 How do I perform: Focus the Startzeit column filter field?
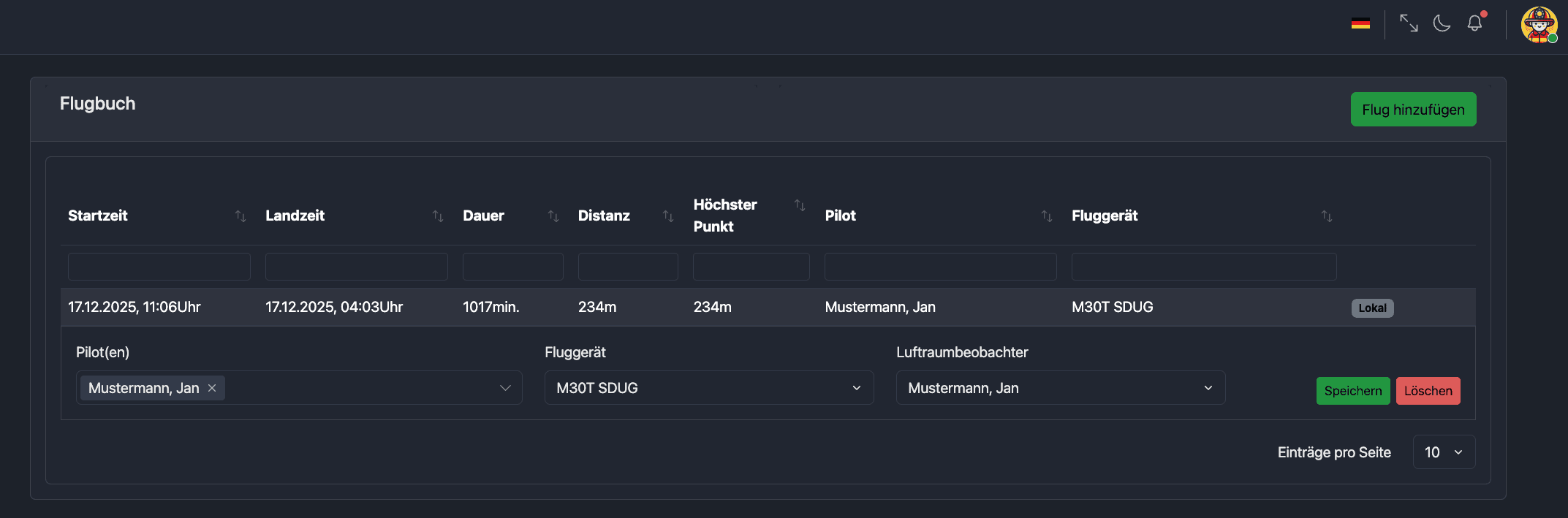click(159, 267)
